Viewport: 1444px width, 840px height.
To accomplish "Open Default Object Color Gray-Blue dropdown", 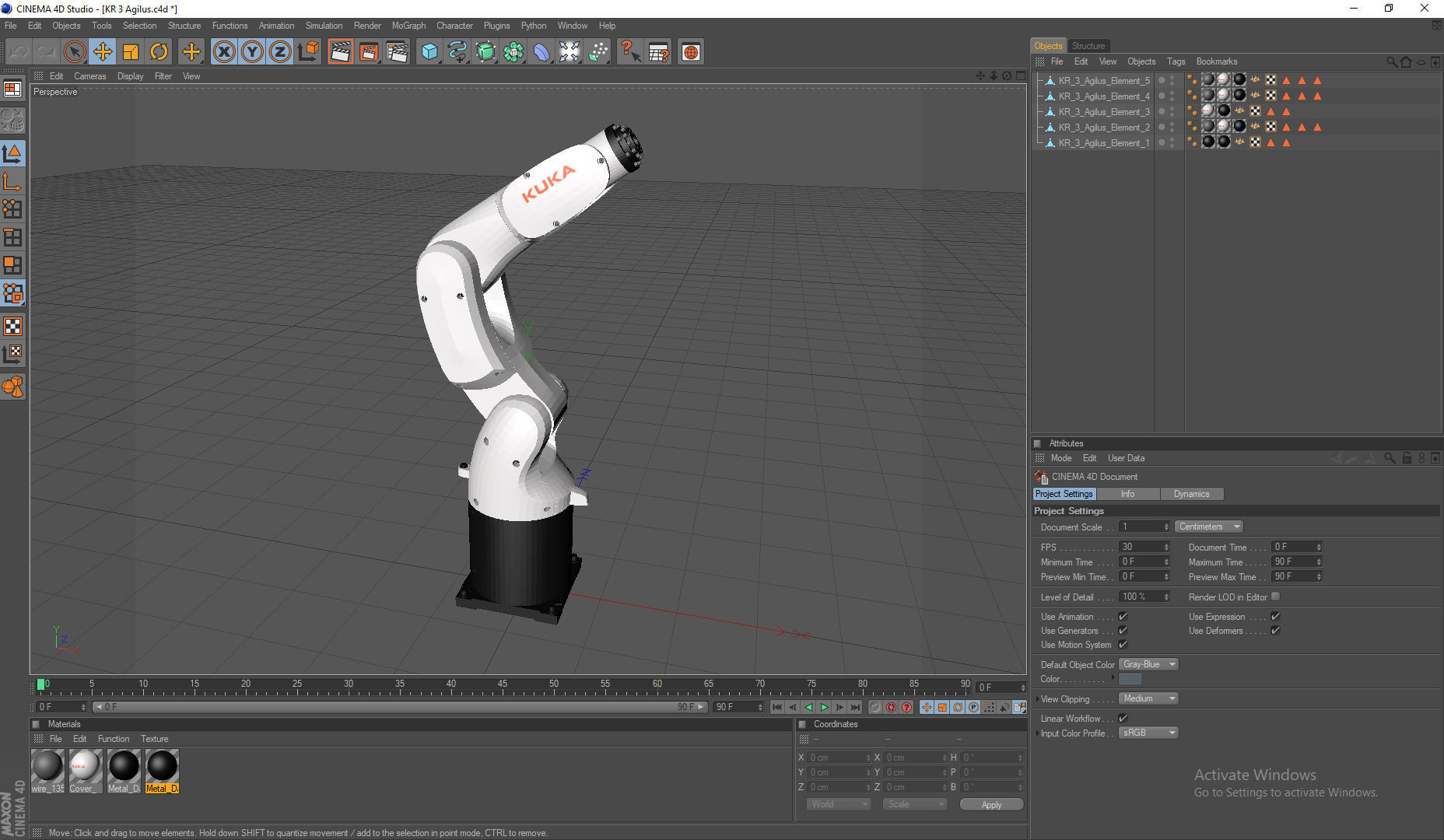I will tap(1148, 664).
